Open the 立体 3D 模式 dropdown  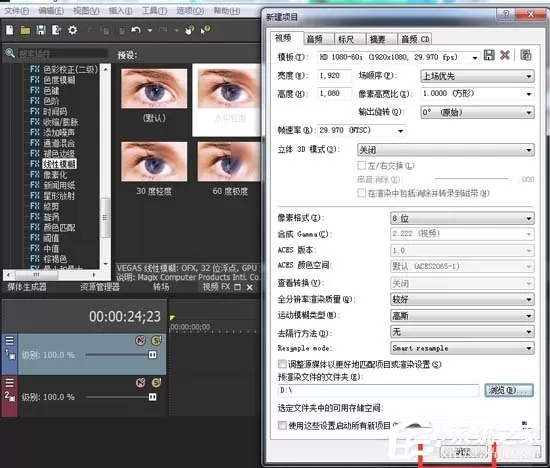[446, 150]
